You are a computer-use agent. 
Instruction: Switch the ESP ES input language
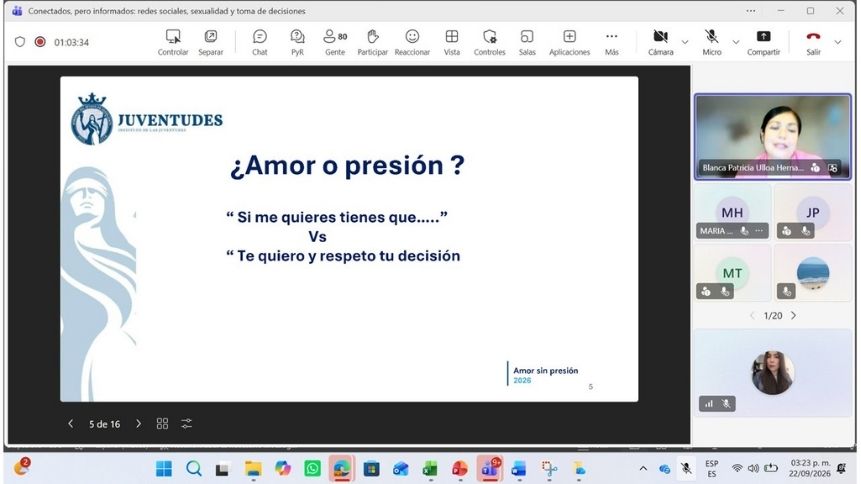[712, 469]
